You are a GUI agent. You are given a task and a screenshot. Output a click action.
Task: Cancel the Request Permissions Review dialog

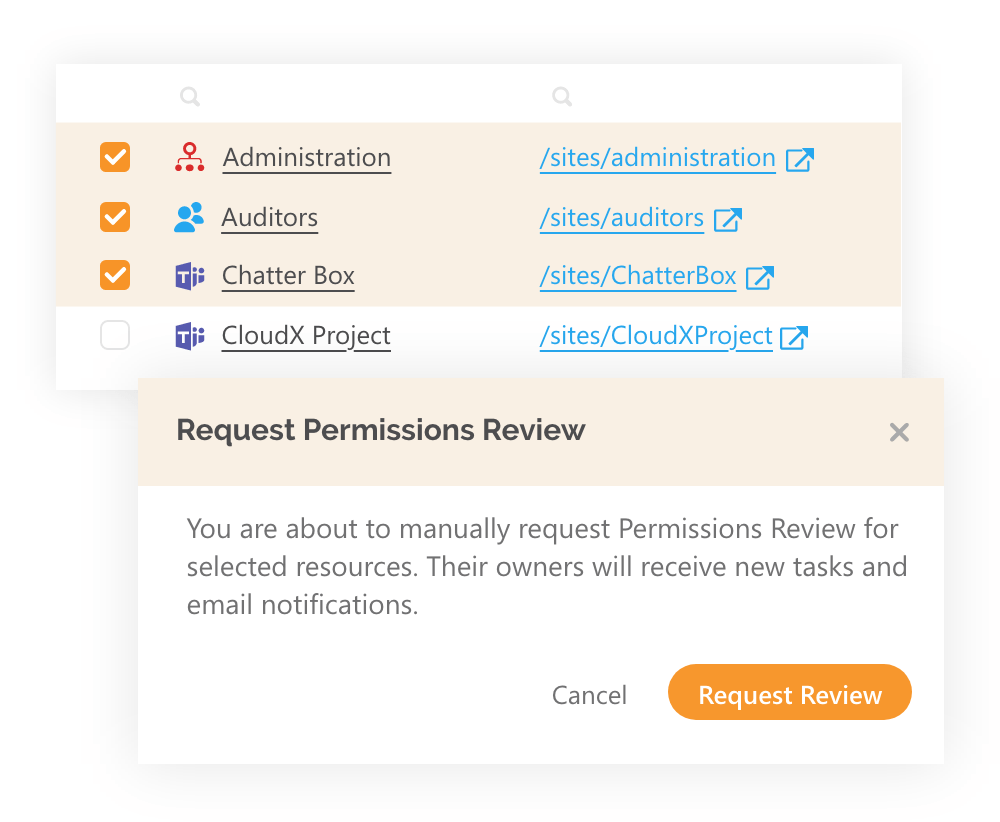pyautogui.click(x=589, y=695)
